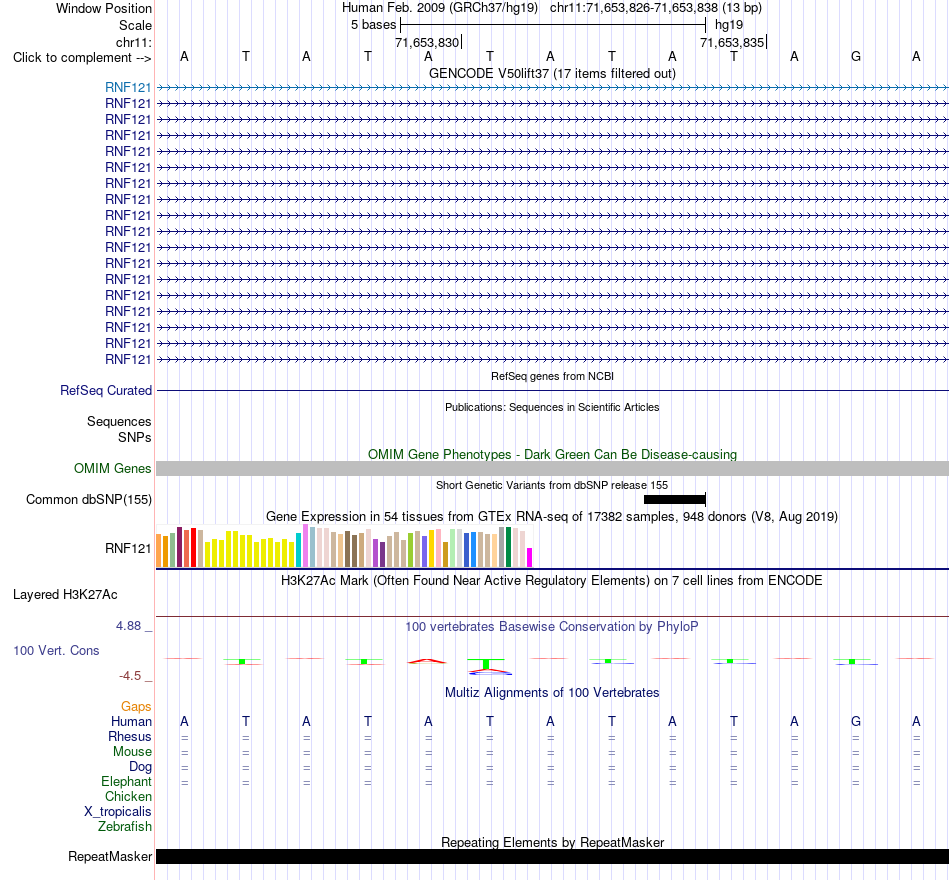
Task: Click the 71,653,835 position marker
Action: tap(732, 42)
